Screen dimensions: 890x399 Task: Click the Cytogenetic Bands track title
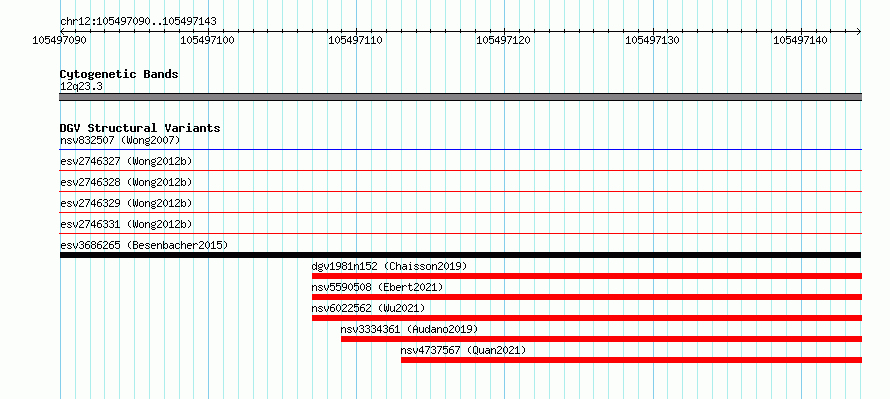[119, 74]
